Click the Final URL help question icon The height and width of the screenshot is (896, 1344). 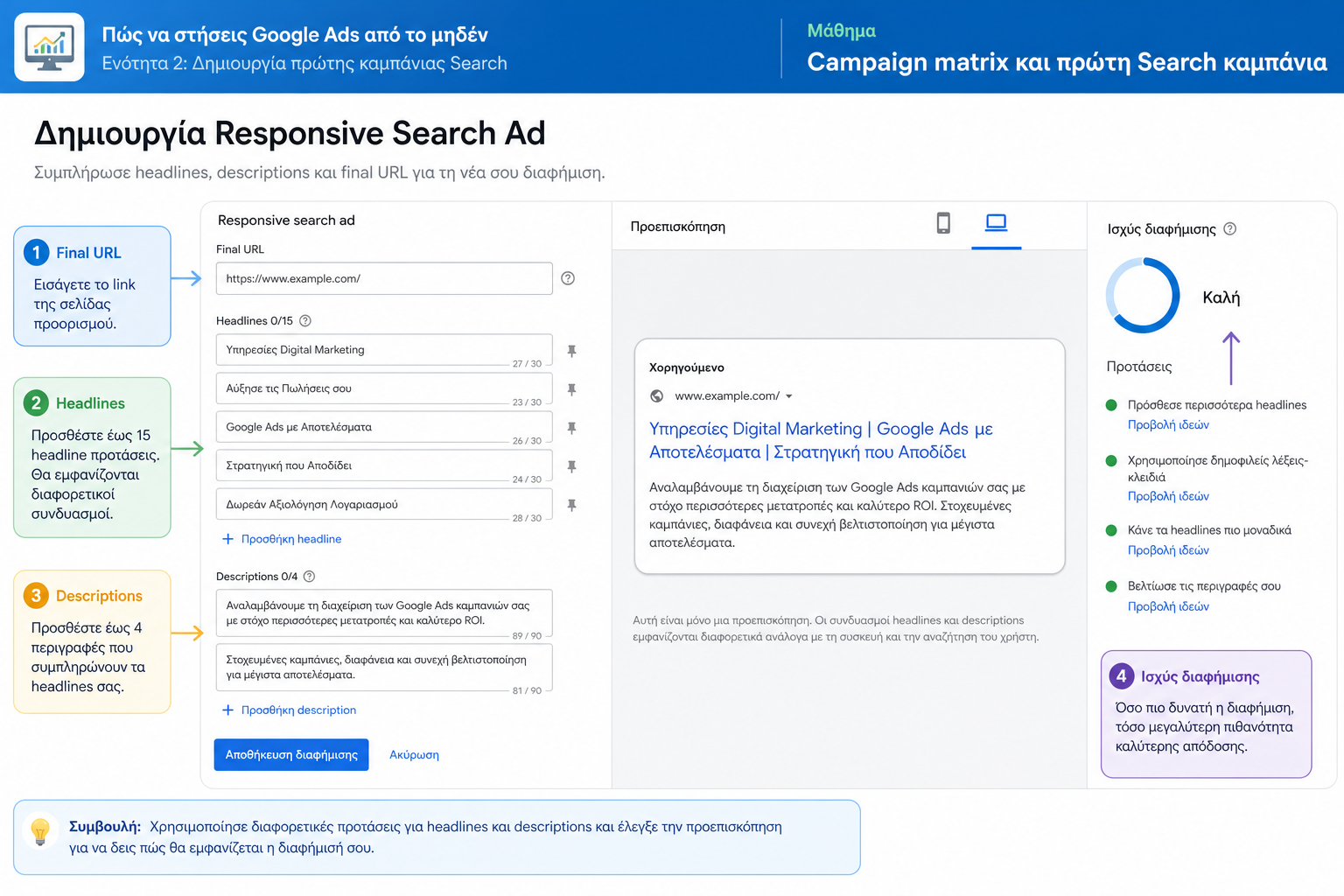click(568, 278)
